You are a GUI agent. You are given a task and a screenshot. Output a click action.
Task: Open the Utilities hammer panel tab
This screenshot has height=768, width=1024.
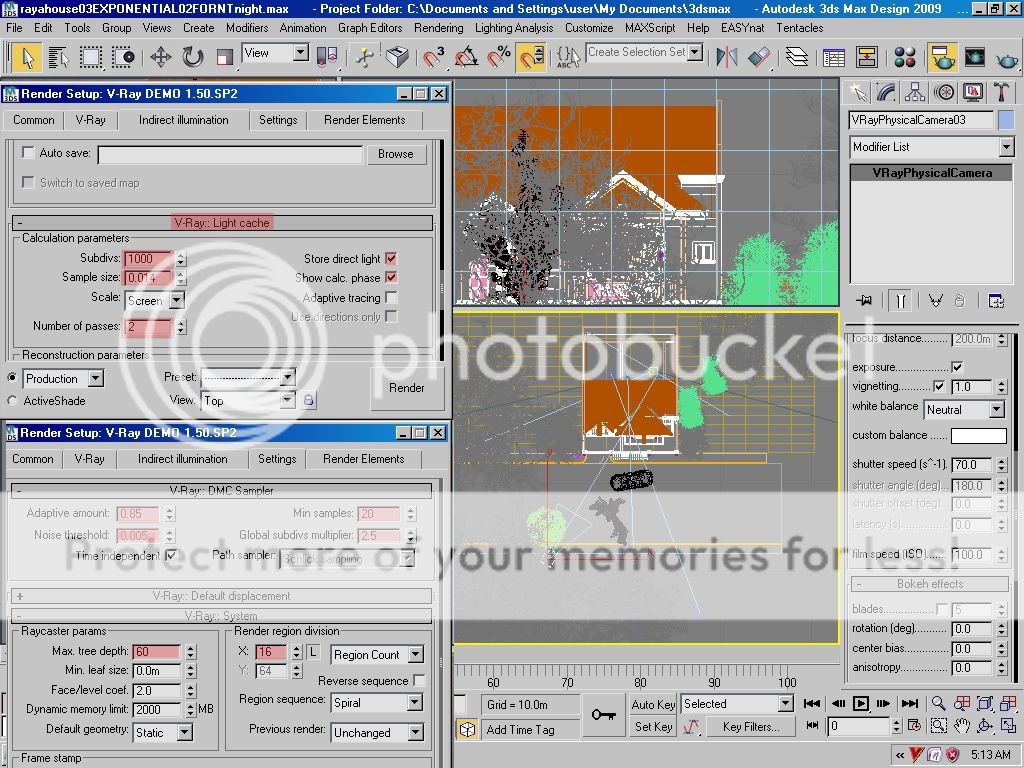pos(1001,93)
